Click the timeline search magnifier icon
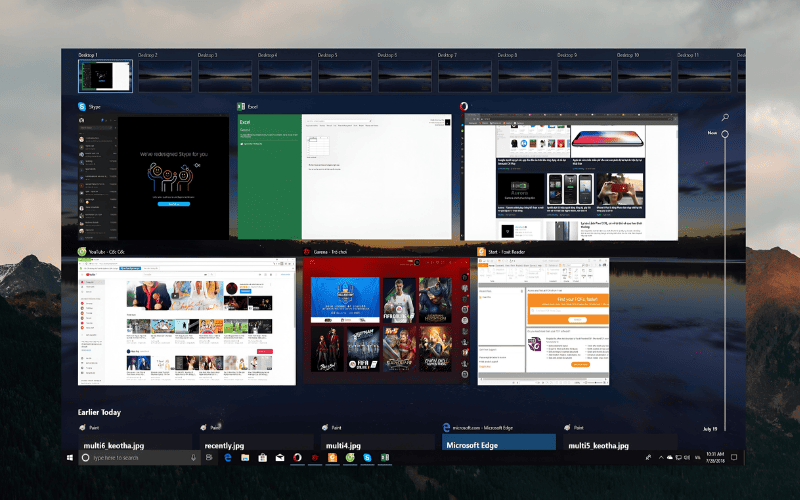Viewport: 800px width, 500px height. (725, 117)
